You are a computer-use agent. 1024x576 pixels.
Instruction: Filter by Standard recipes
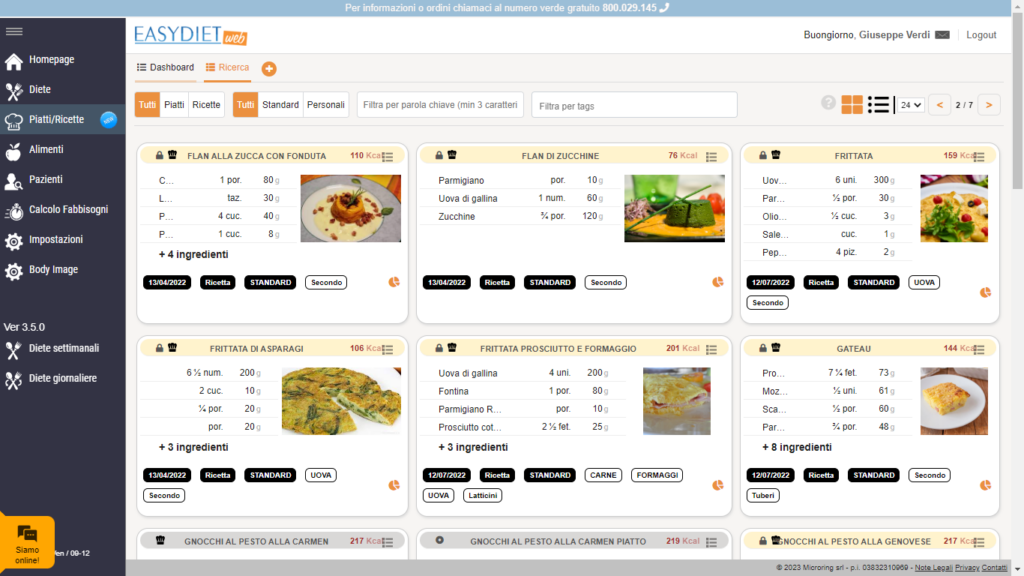pyautogui.click(x=281, y=104)
